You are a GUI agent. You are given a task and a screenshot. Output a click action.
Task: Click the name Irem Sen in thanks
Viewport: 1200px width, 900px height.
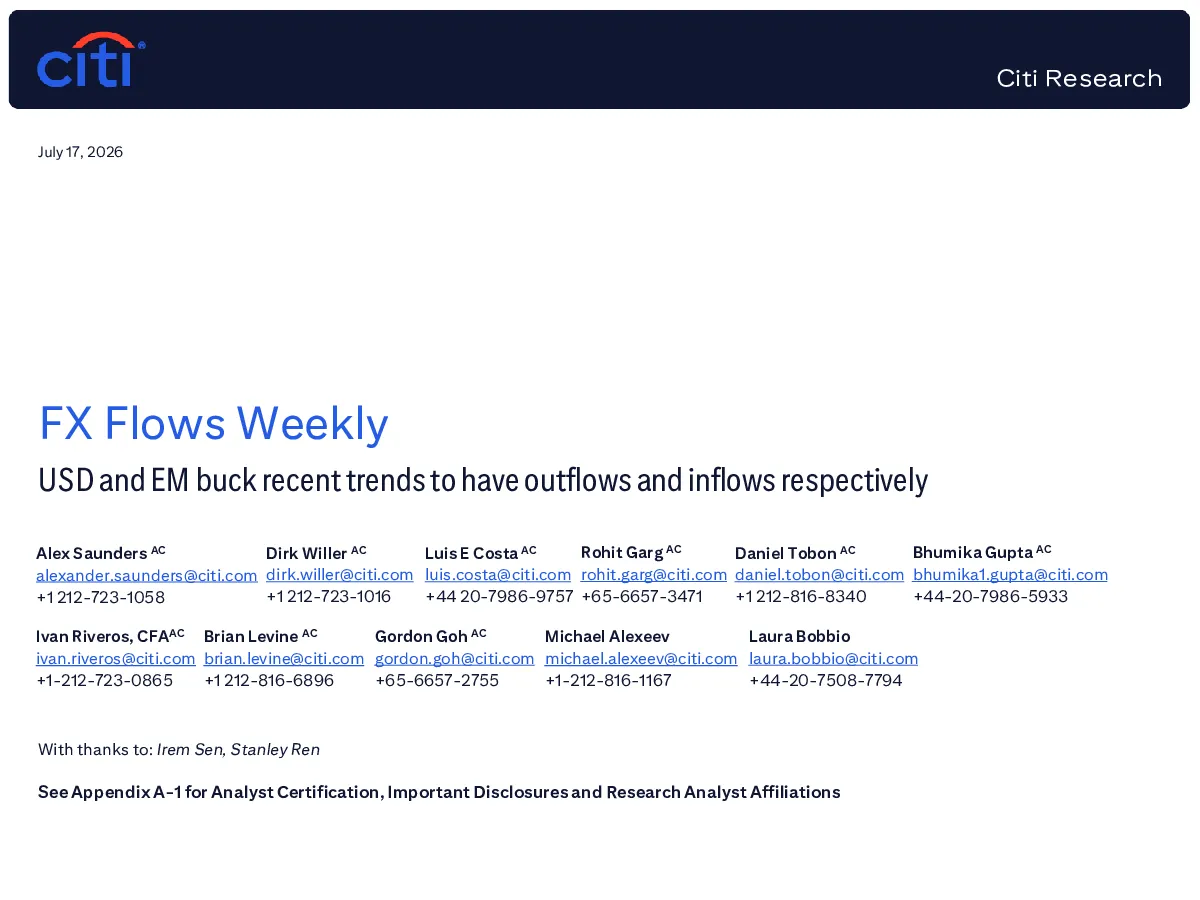[x=189, y=749]
